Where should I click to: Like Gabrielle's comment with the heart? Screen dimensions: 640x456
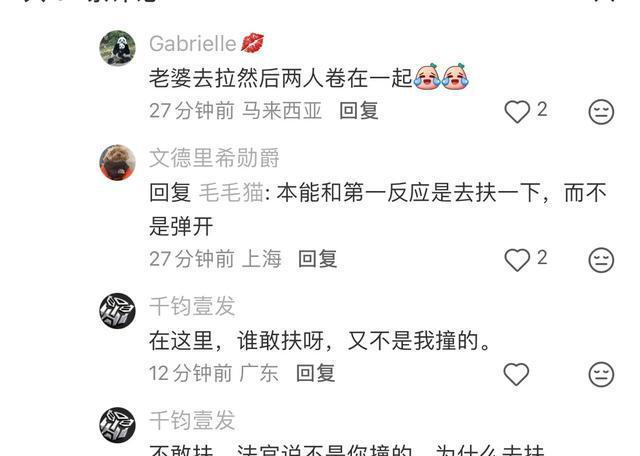click(517, 111)
